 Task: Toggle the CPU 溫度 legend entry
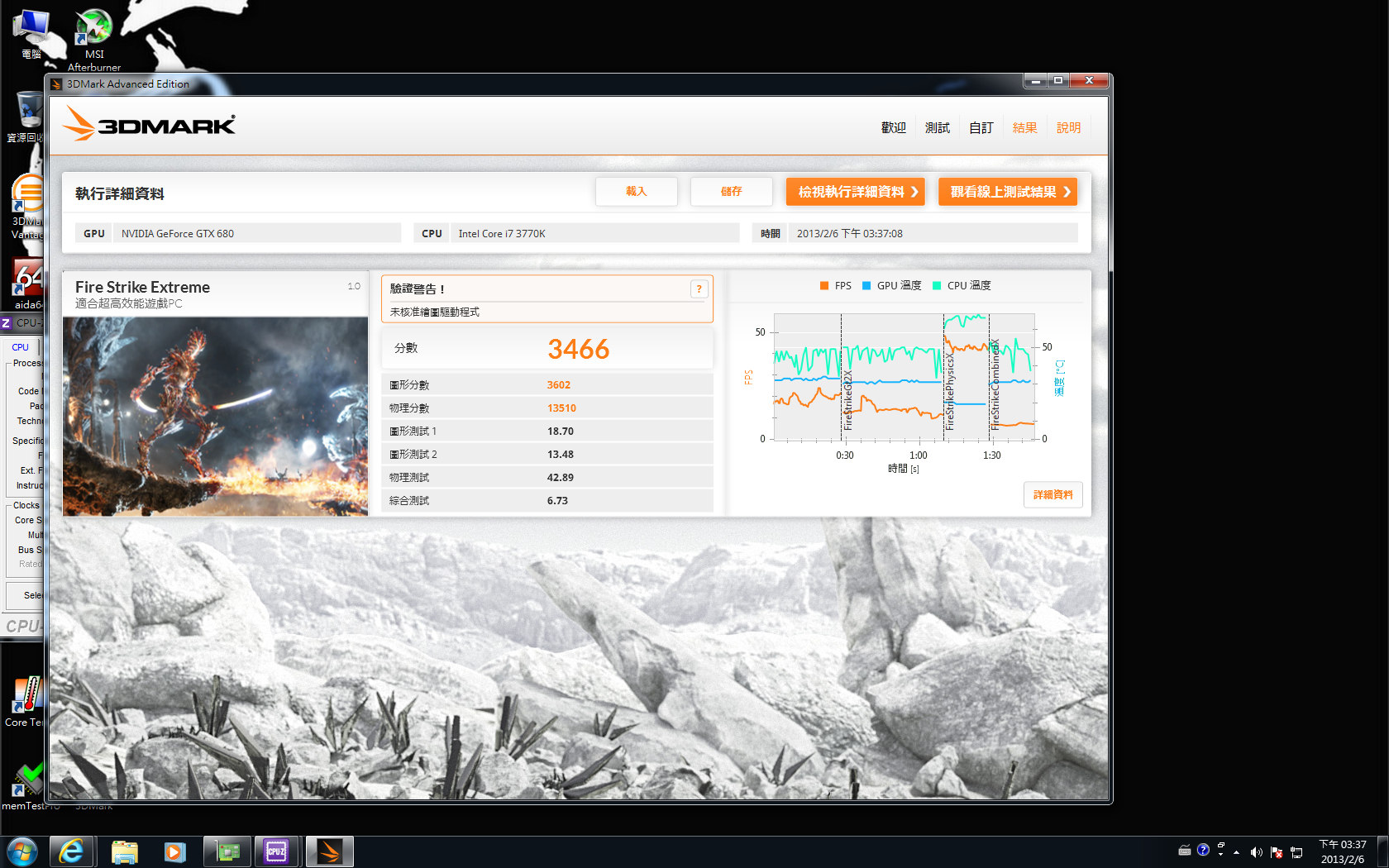click(x=962, y=285)
